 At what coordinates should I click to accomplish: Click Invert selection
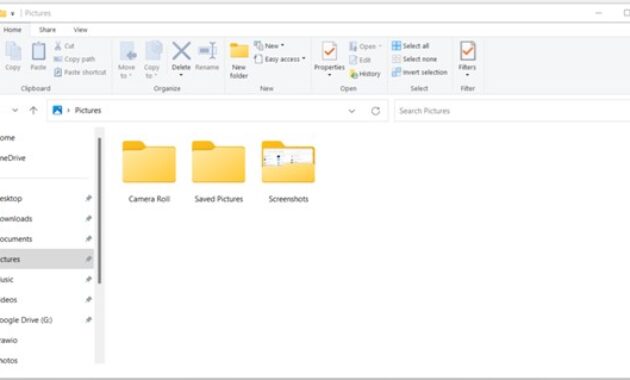[x=419, y=72]
